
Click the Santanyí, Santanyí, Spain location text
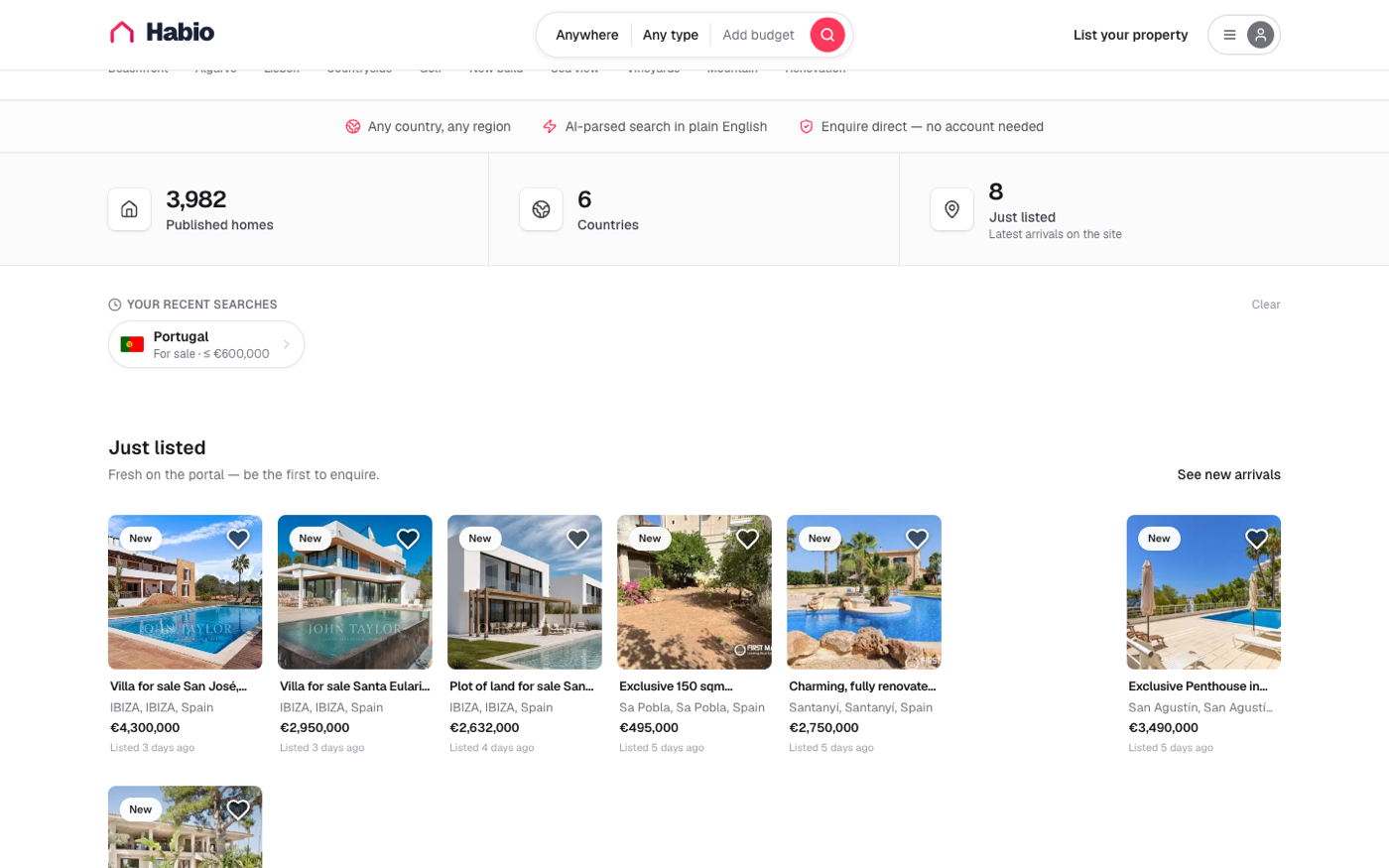(x=860, y=707)
